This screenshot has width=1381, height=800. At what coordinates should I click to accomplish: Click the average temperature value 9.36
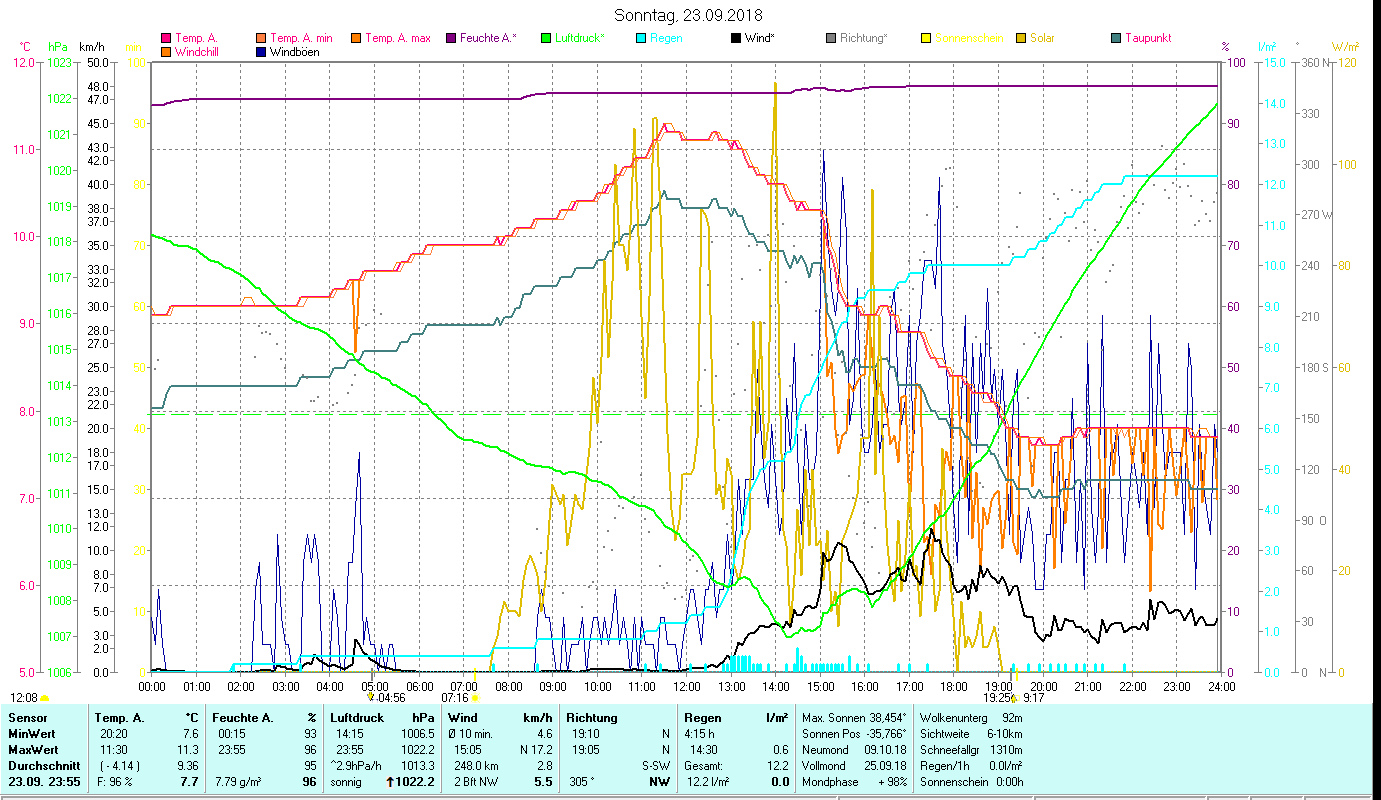click(x=188, y=766)
